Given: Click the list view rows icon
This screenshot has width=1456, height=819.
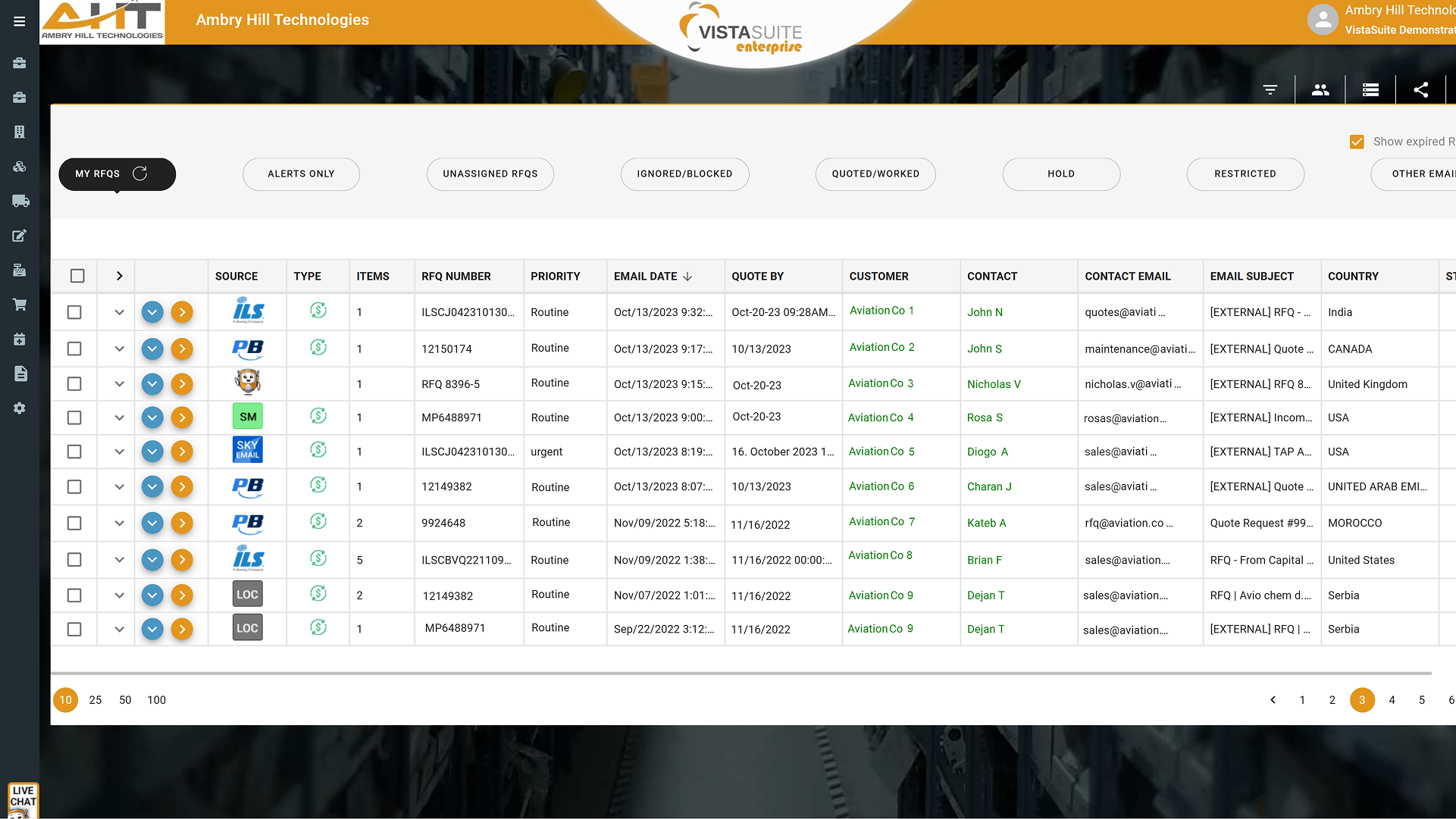Looking at the screenshot, I should [x=1370, y=90].
